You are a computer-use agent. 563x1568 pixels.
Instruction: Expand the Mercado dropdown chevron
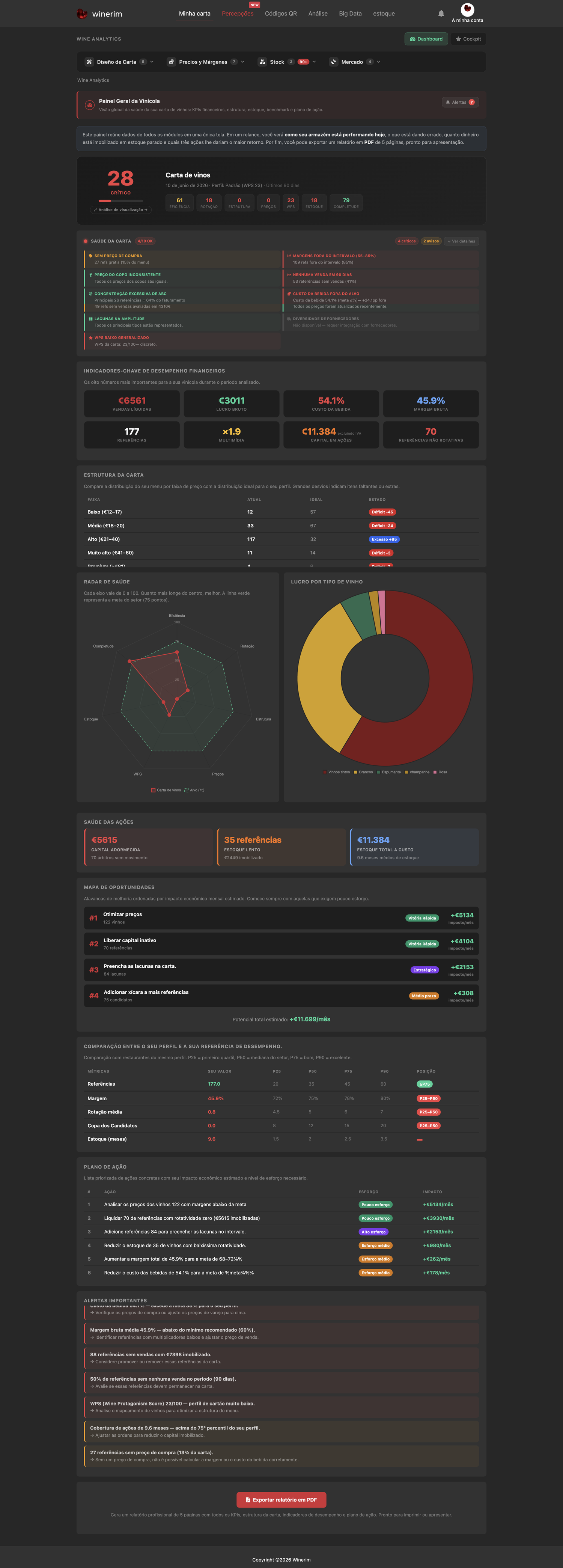point(379,62)
